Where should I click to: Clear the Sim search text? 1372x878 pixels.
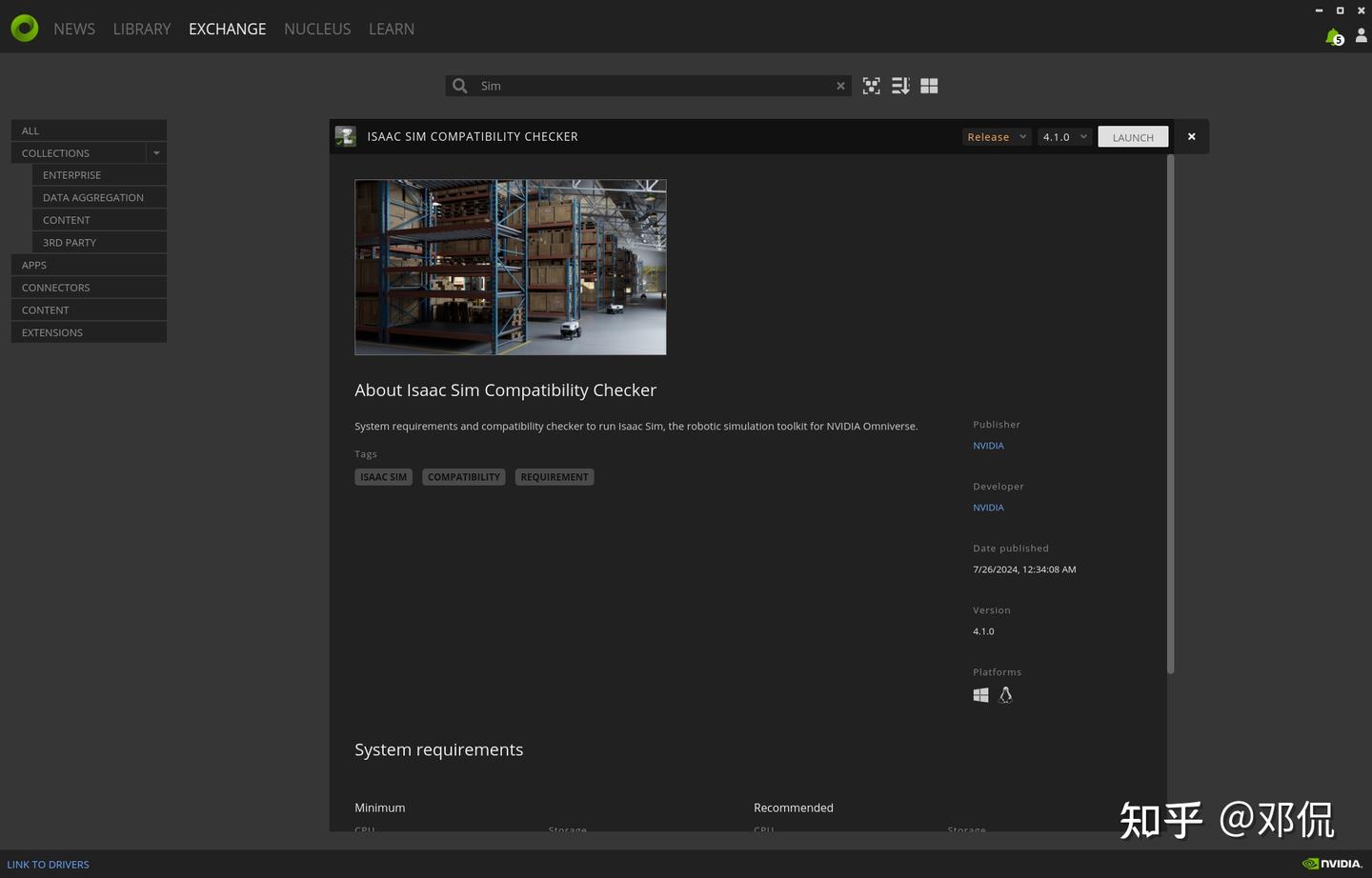(x=840, y=86)
